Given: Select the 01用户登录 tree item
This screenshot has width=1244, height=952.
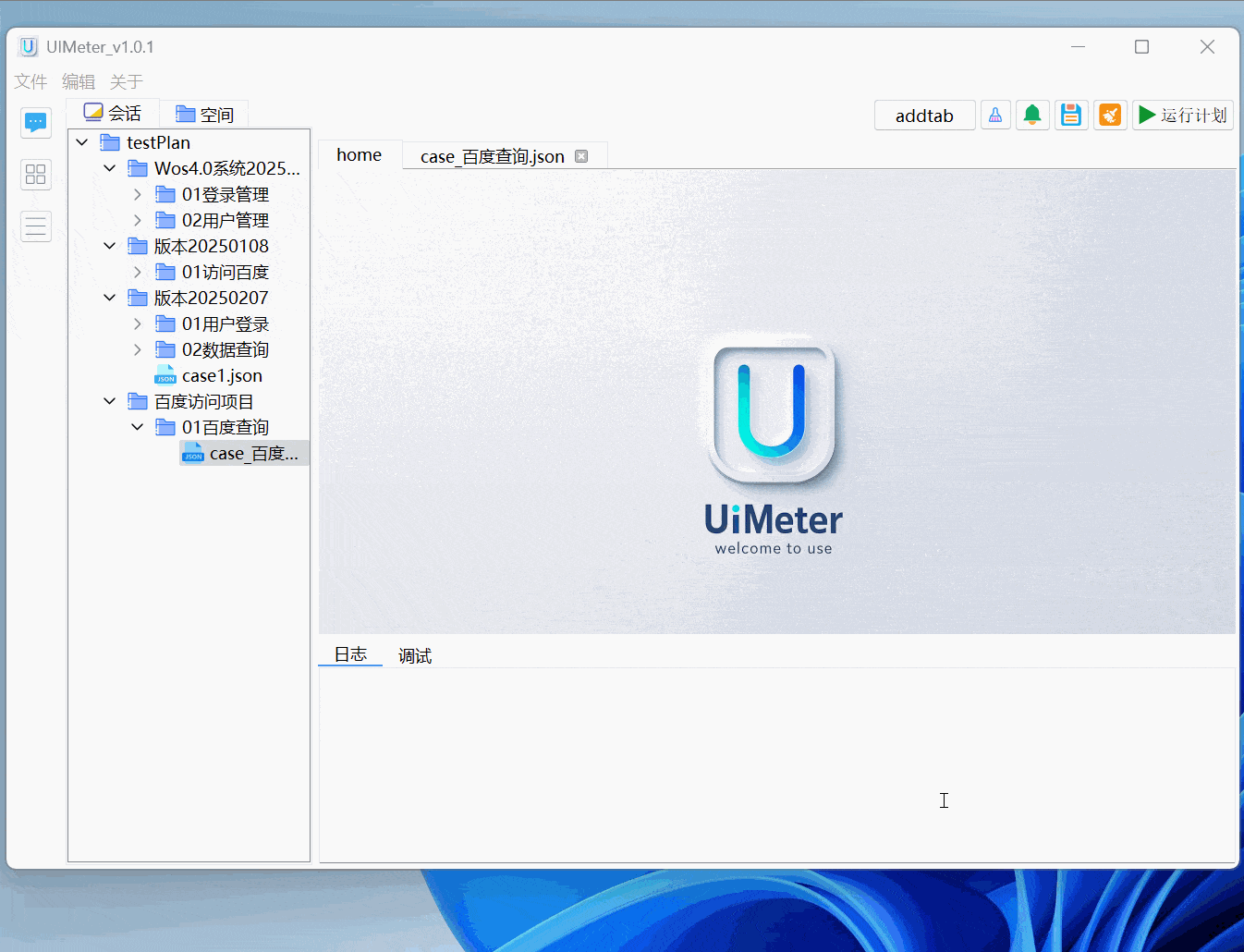Looking at the screenshot, I should tap(226, 323).
